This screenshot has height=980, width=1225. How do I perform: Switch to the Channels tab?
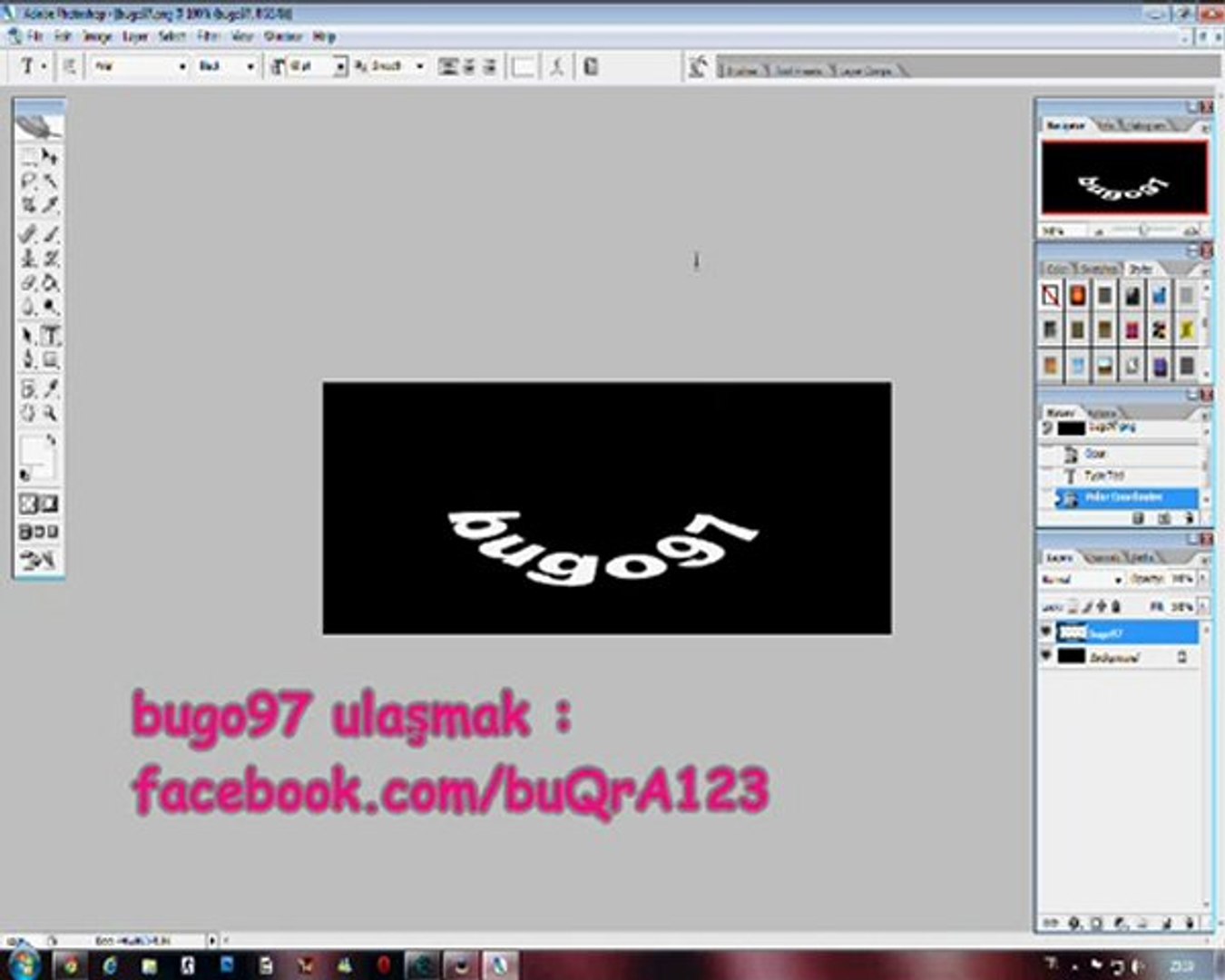[1103, 556]
